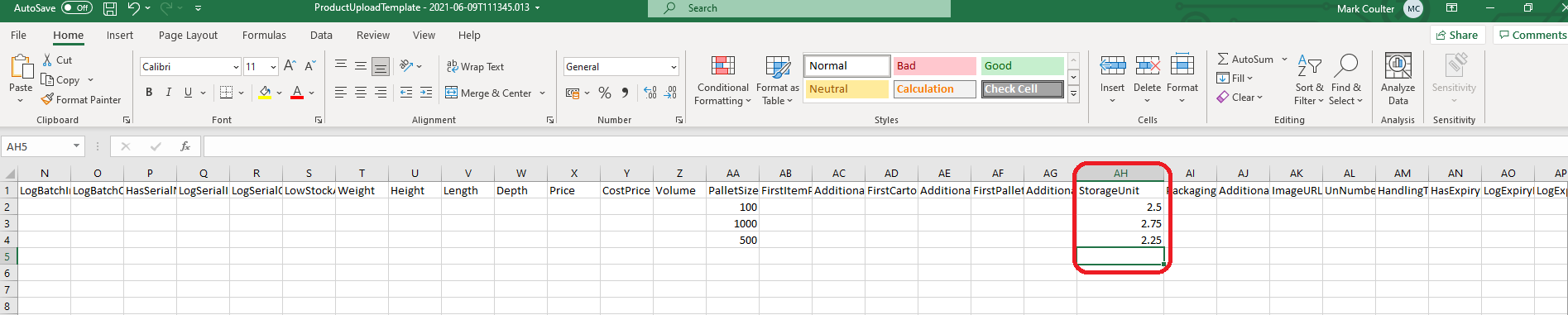Align text left
The height and width of the screenshot is (315, 1568).
(341, 93)
